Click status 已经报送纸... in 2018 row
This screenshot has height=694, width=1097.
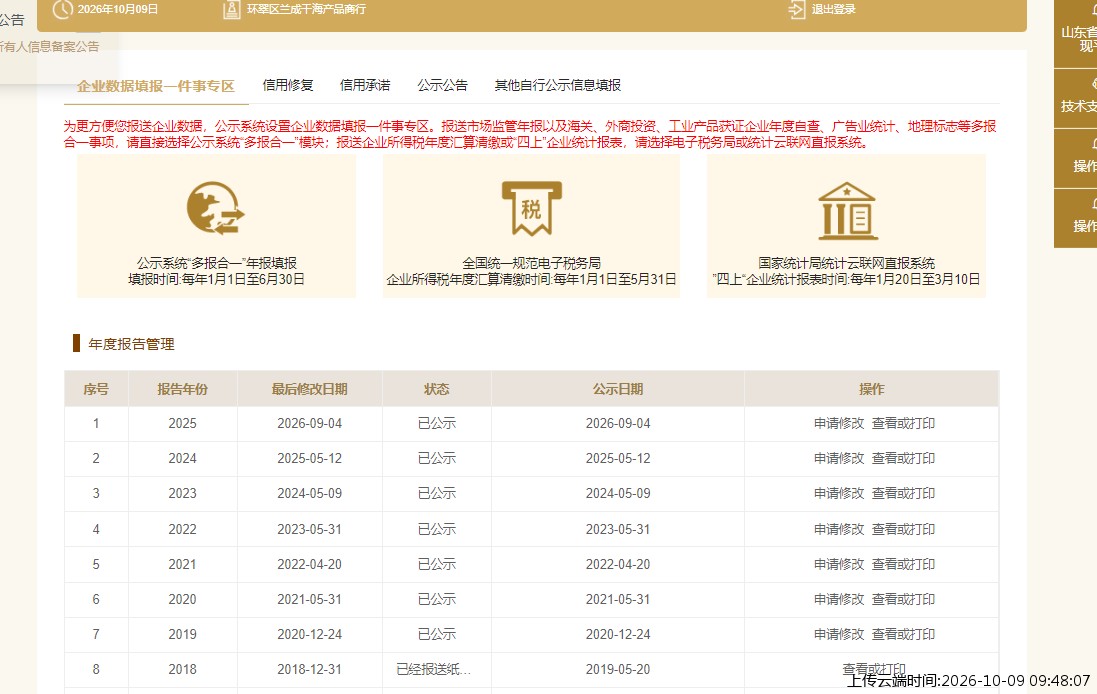pos(434,670)
